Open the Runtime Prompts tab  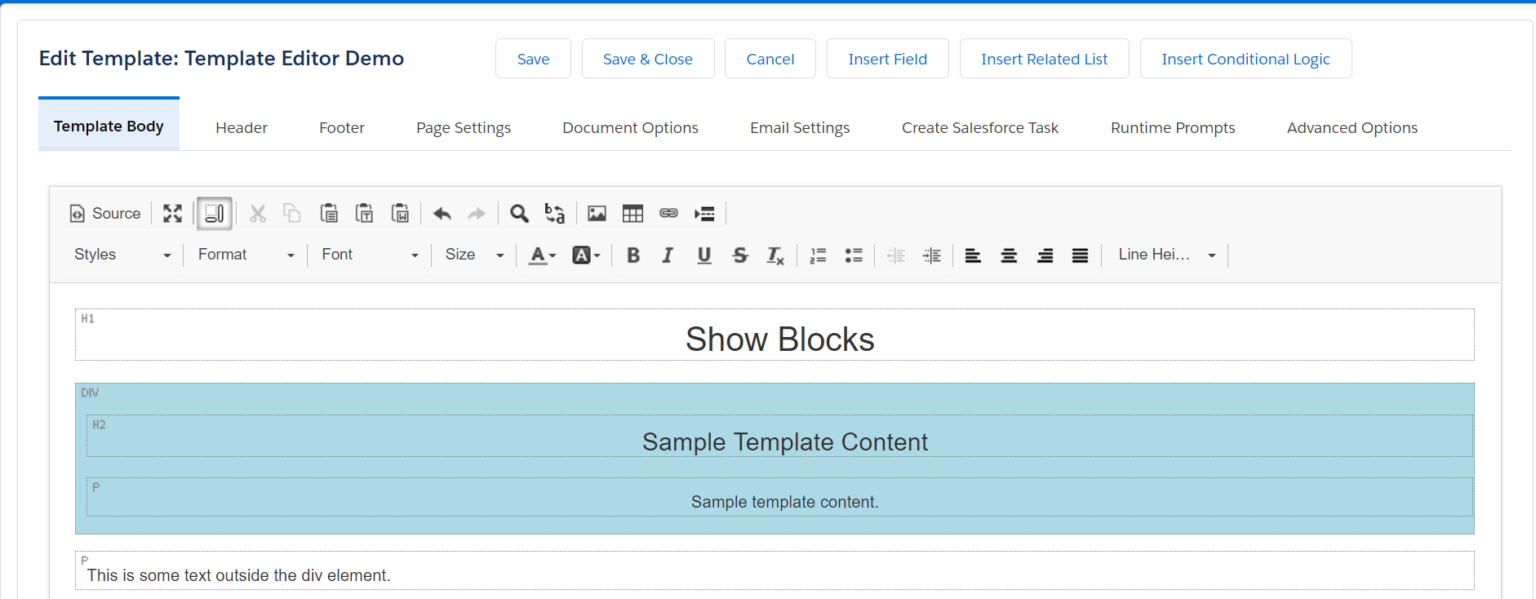[1172, 127]
